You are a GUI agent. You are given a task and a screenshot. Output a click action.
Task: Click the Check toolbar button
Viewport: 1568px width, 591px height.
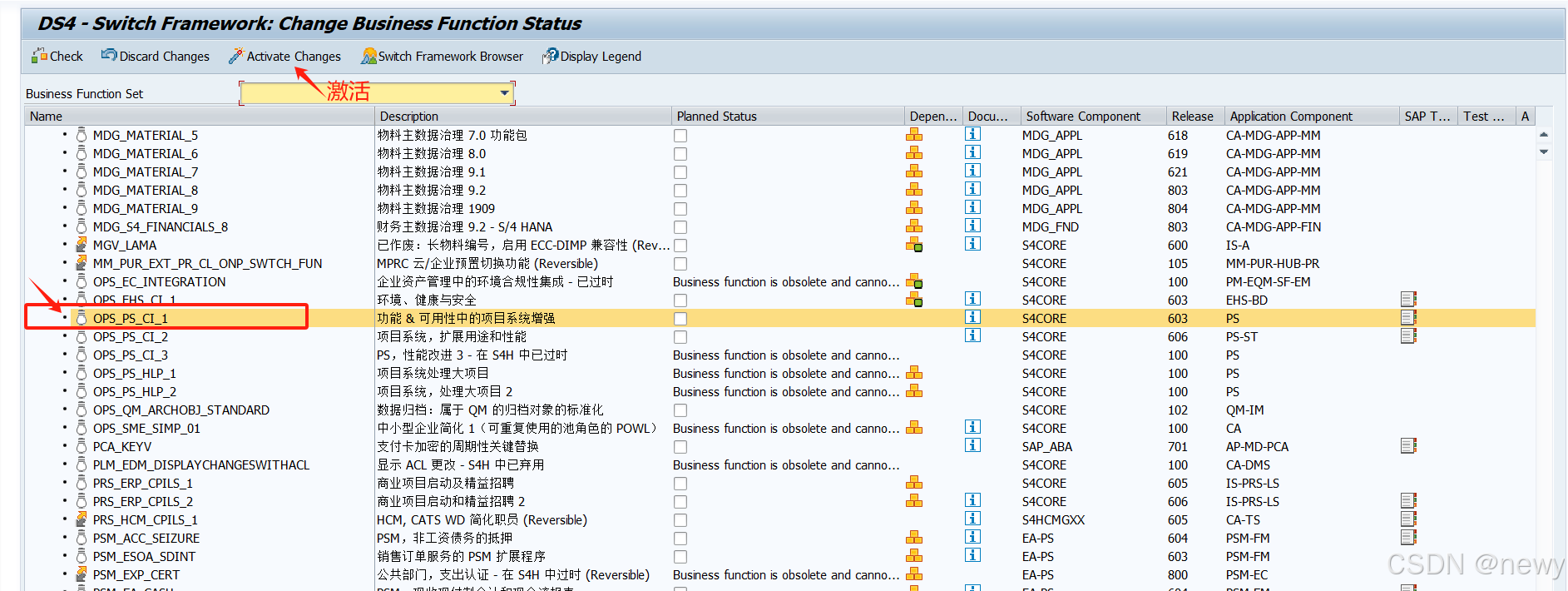click(57, 57)
